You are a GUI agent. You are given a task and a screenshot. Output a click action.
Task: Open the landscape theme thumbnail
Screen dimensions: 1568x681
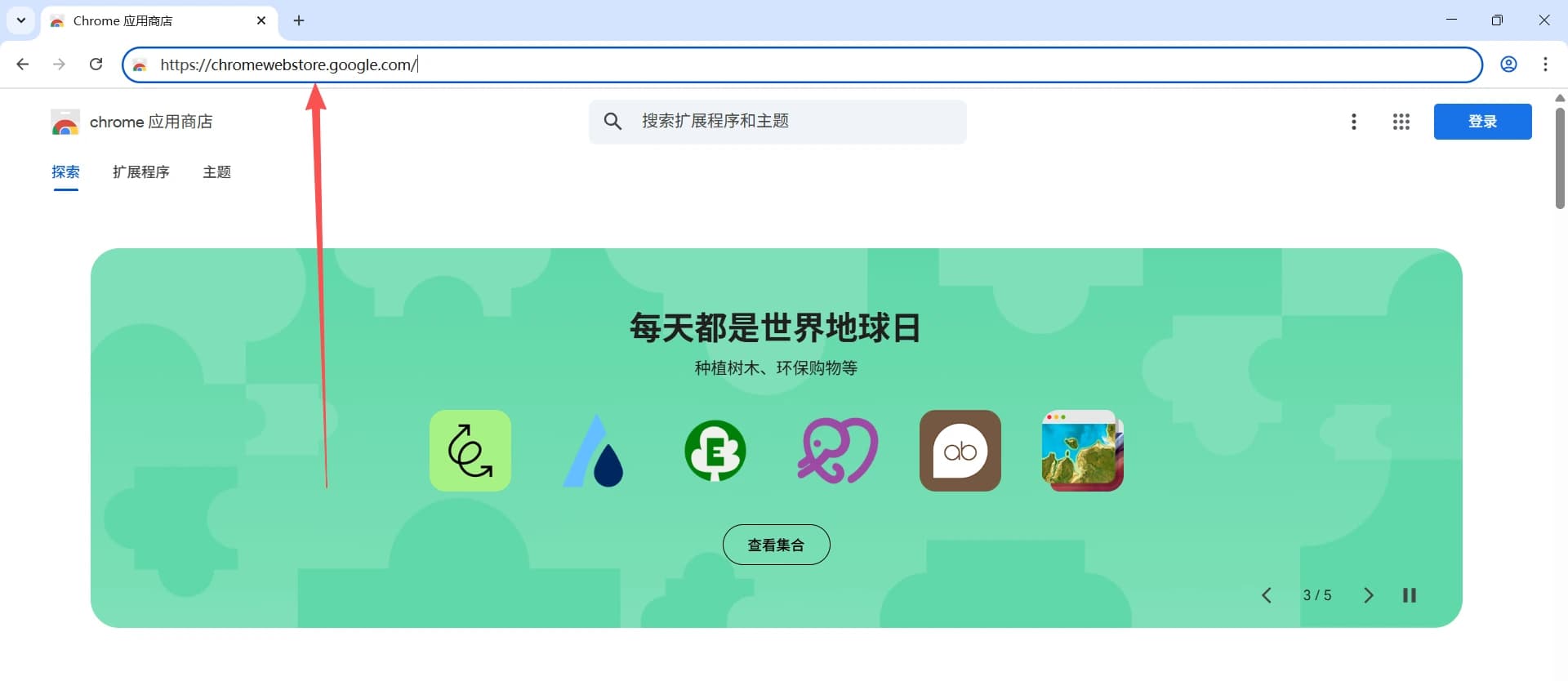(1083, 451)
